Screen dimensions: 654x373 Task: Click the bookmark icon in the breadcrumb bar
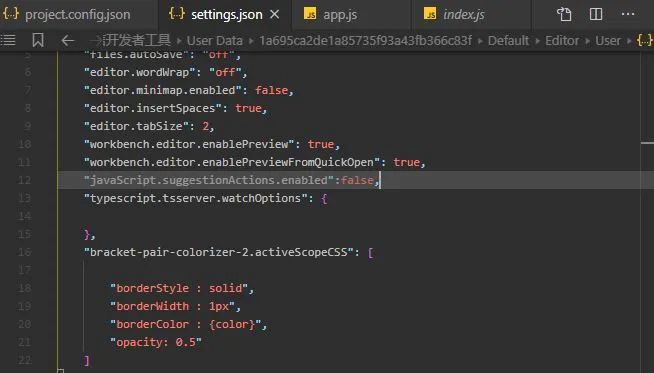pyautogui.click(x=38, y=40)
